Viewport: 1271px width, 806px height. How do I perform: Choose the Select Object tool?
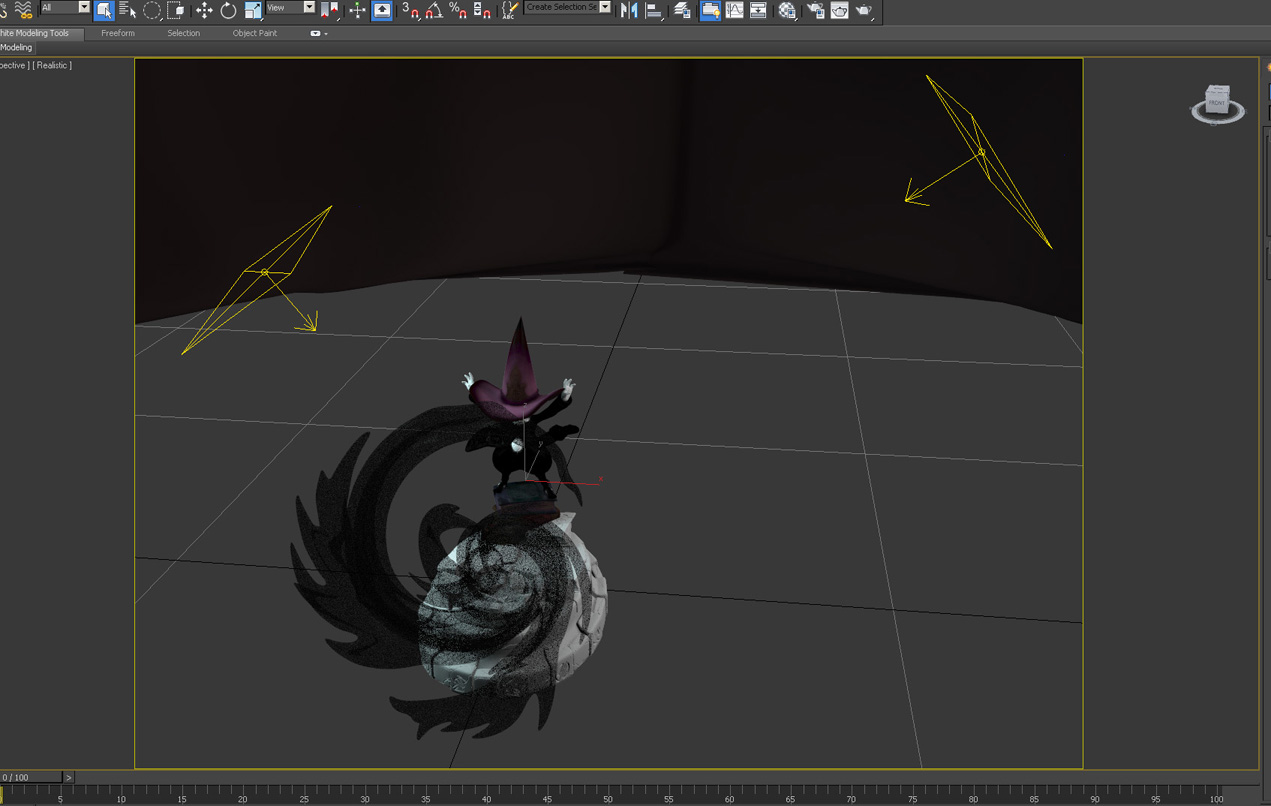tap(103, 10)
